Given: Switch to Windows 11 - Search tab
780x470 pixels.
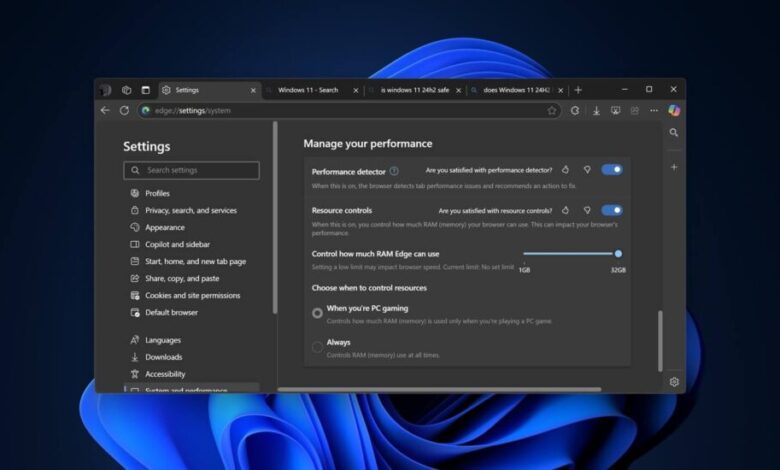Looking at the screenshot, I should click(x=308, y=90).
